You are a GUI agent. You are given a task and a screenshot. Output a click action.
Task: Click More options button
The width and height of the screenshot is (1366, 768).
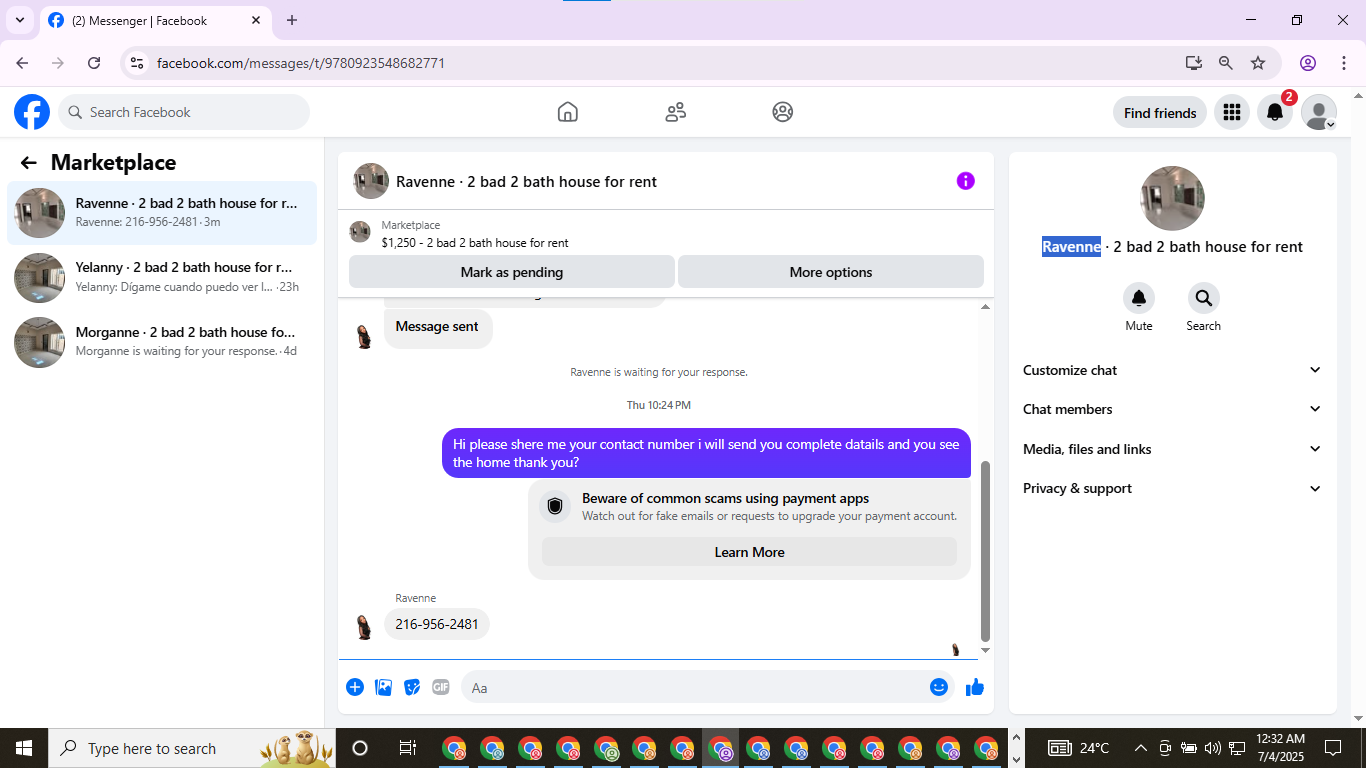pyautogui.click(x=831, y=272)
